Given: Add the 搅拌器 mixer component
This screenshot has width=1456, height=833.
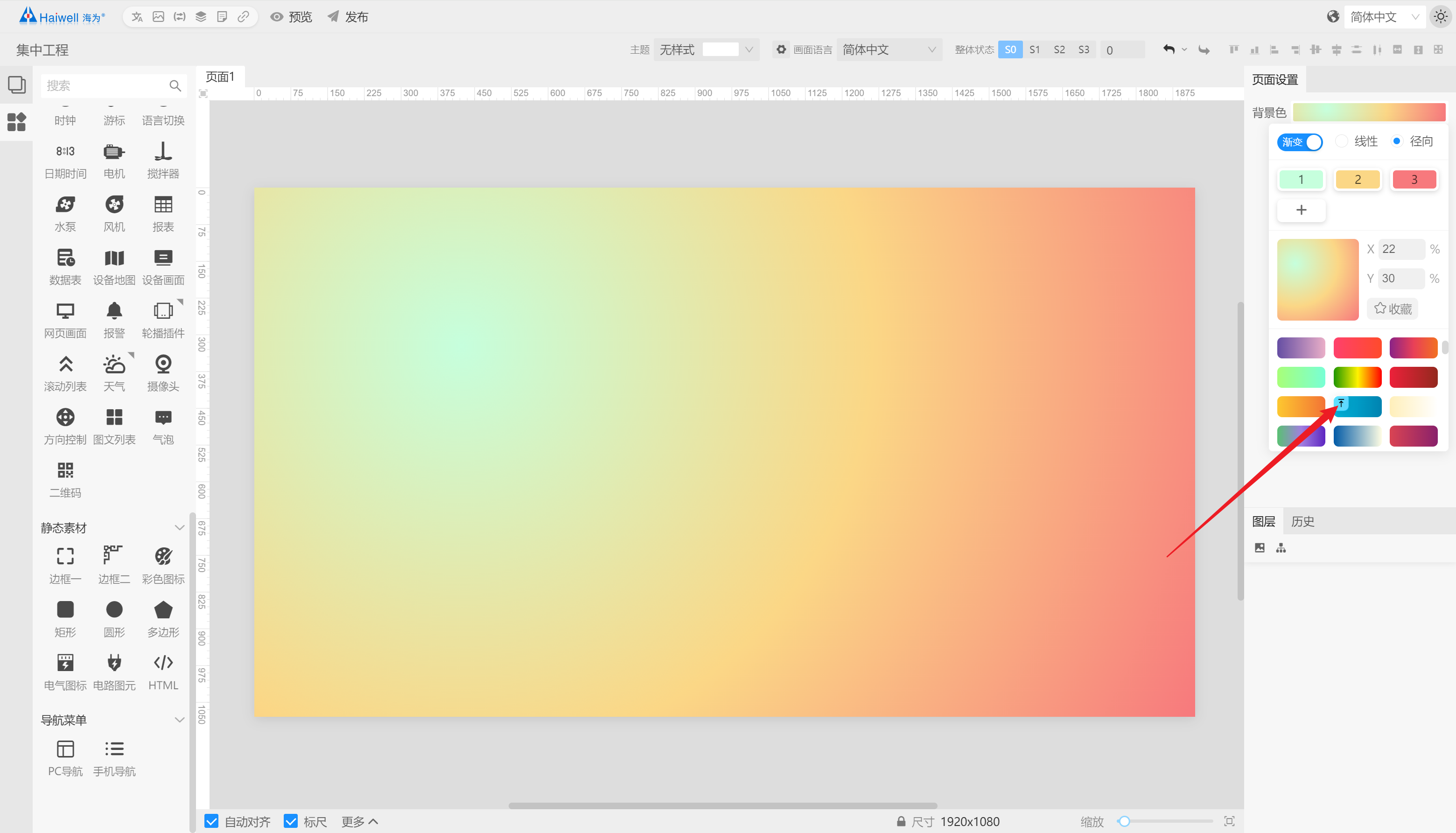Looking at the screenshot, I should pyautogui.click(x=163, y=161).
